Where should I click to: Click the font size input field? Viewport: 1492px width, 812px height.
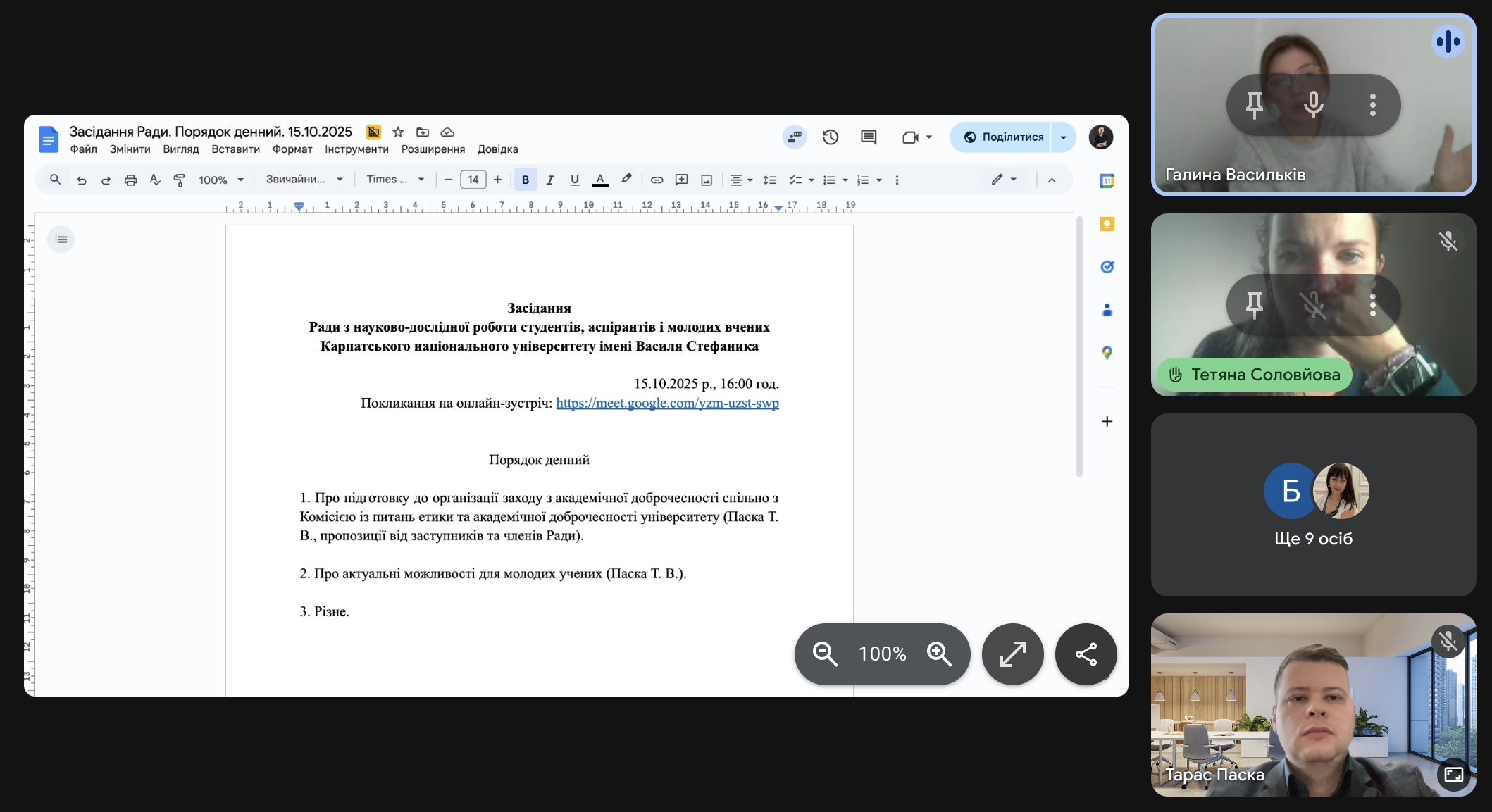[x=473, y=180]
